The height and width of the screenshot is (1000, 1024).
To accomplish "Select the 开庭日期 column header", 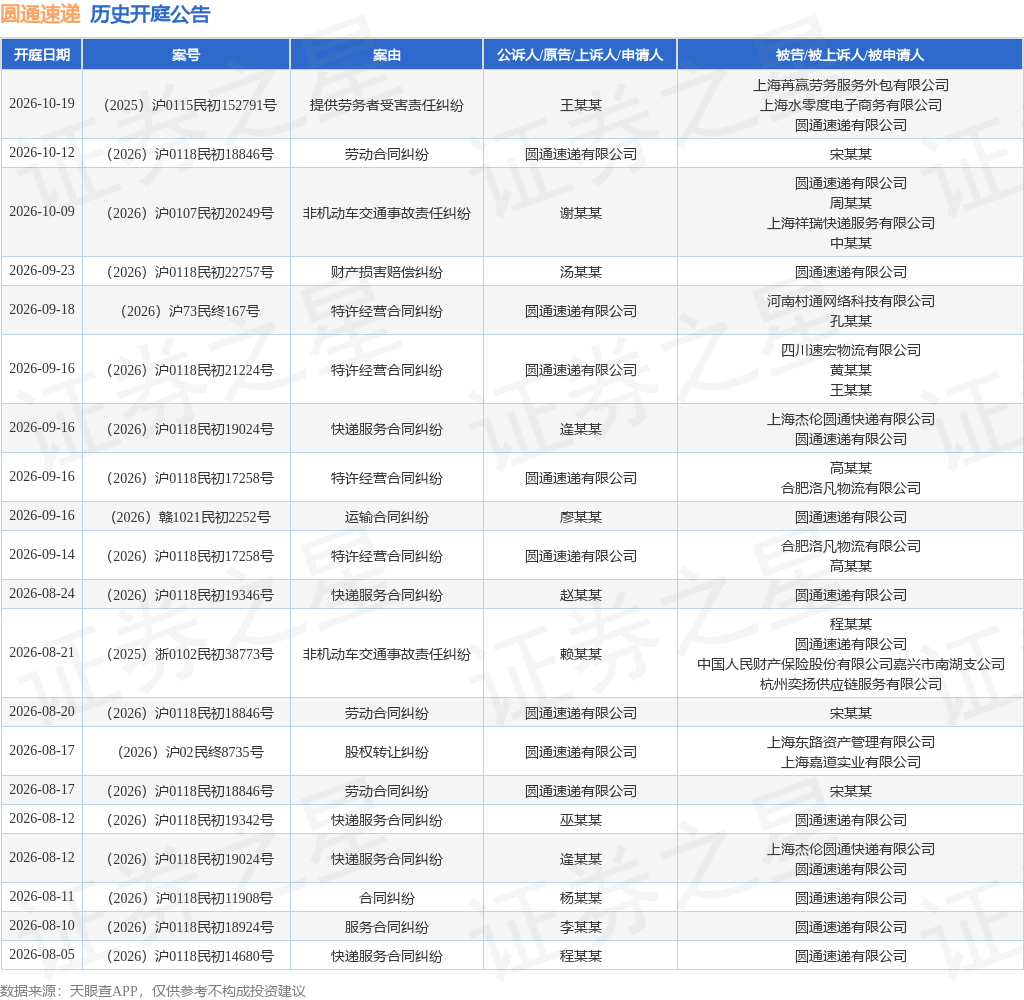I will (x=42, y=55).
